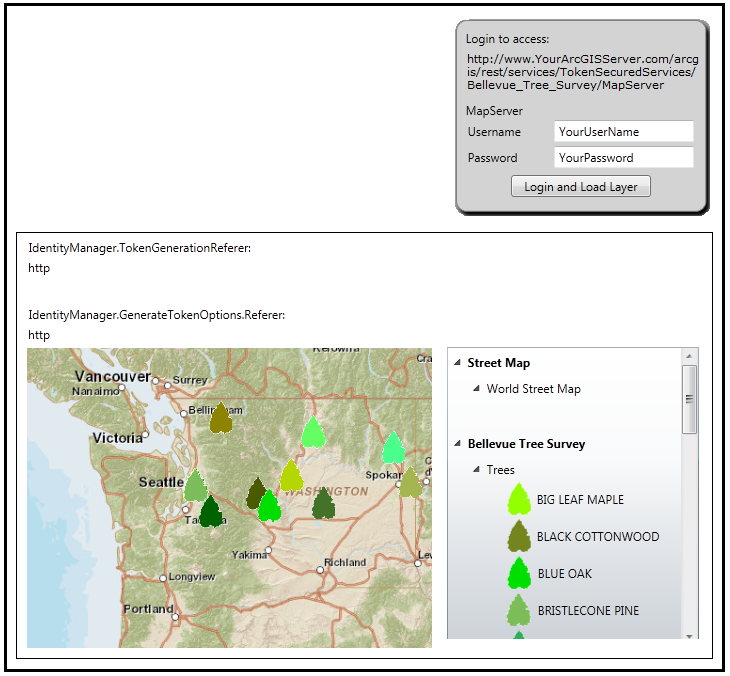This screenshot has height=676, width=730.
Task: Focus the Username input field
Action: (x=623, y=132)
